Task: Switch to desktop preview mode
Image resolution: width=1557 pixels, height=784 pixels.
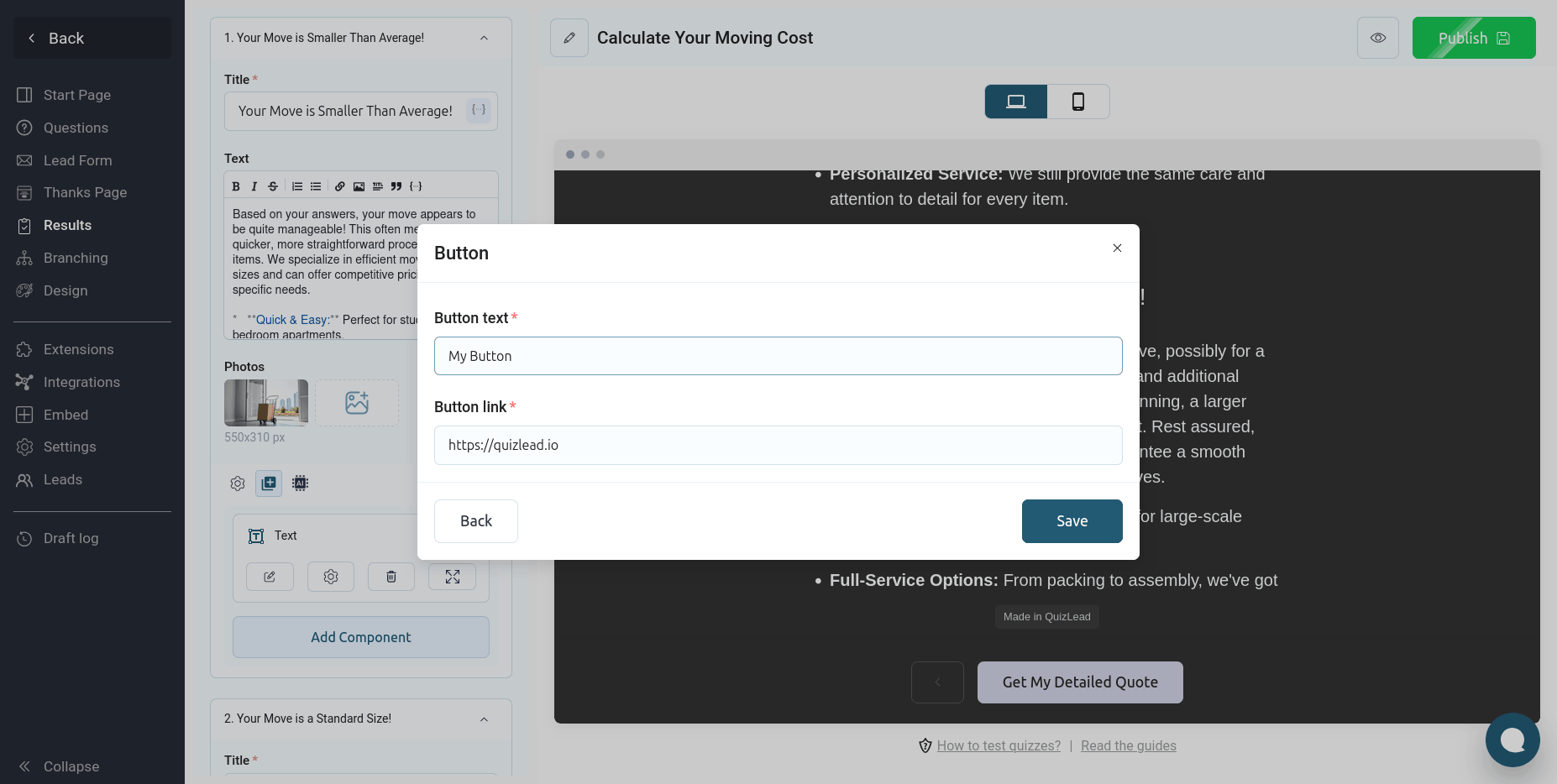Action: [x=1015, y=102]
